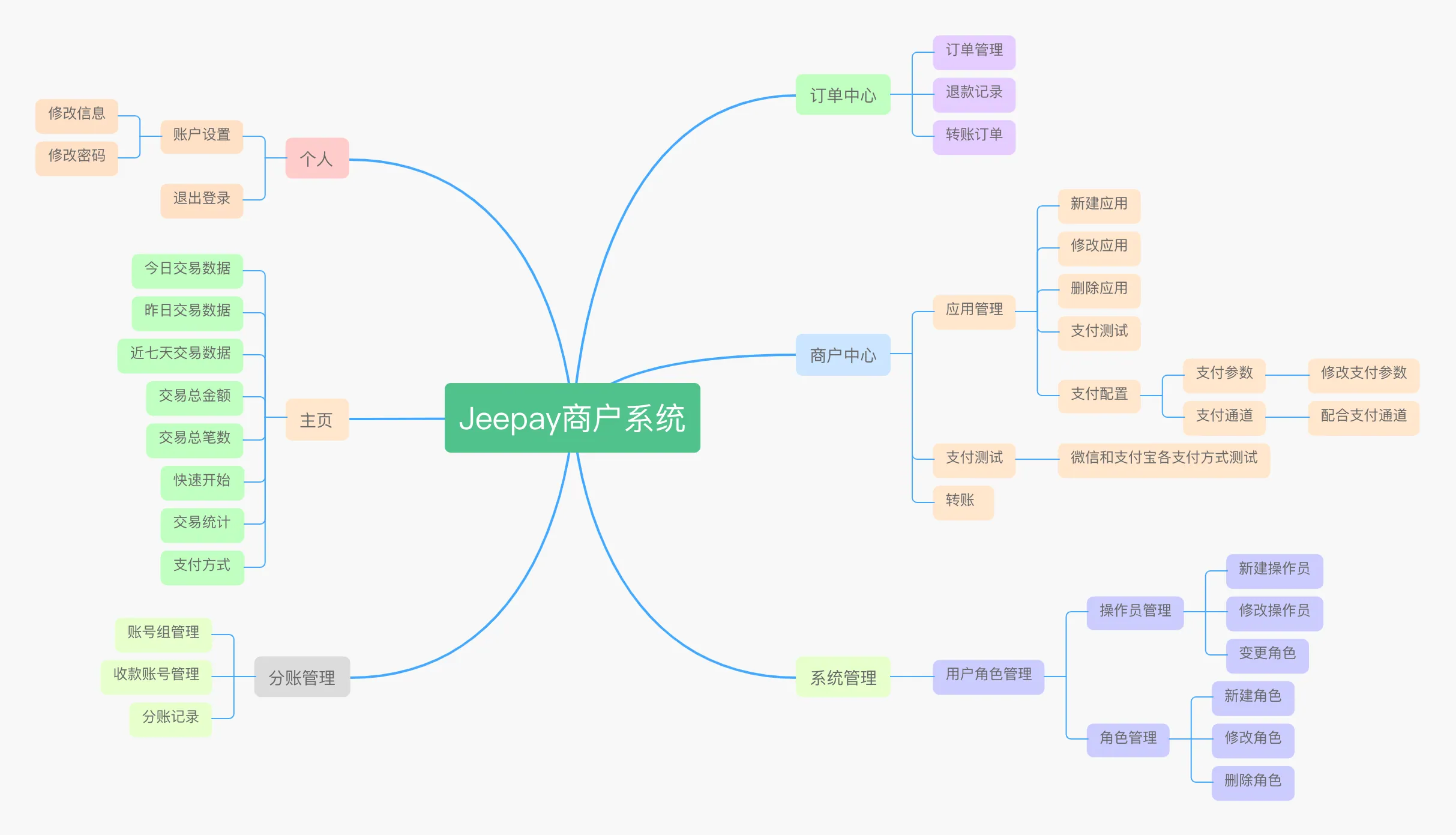
Task: Select the 主页 node
Action: 317,419
